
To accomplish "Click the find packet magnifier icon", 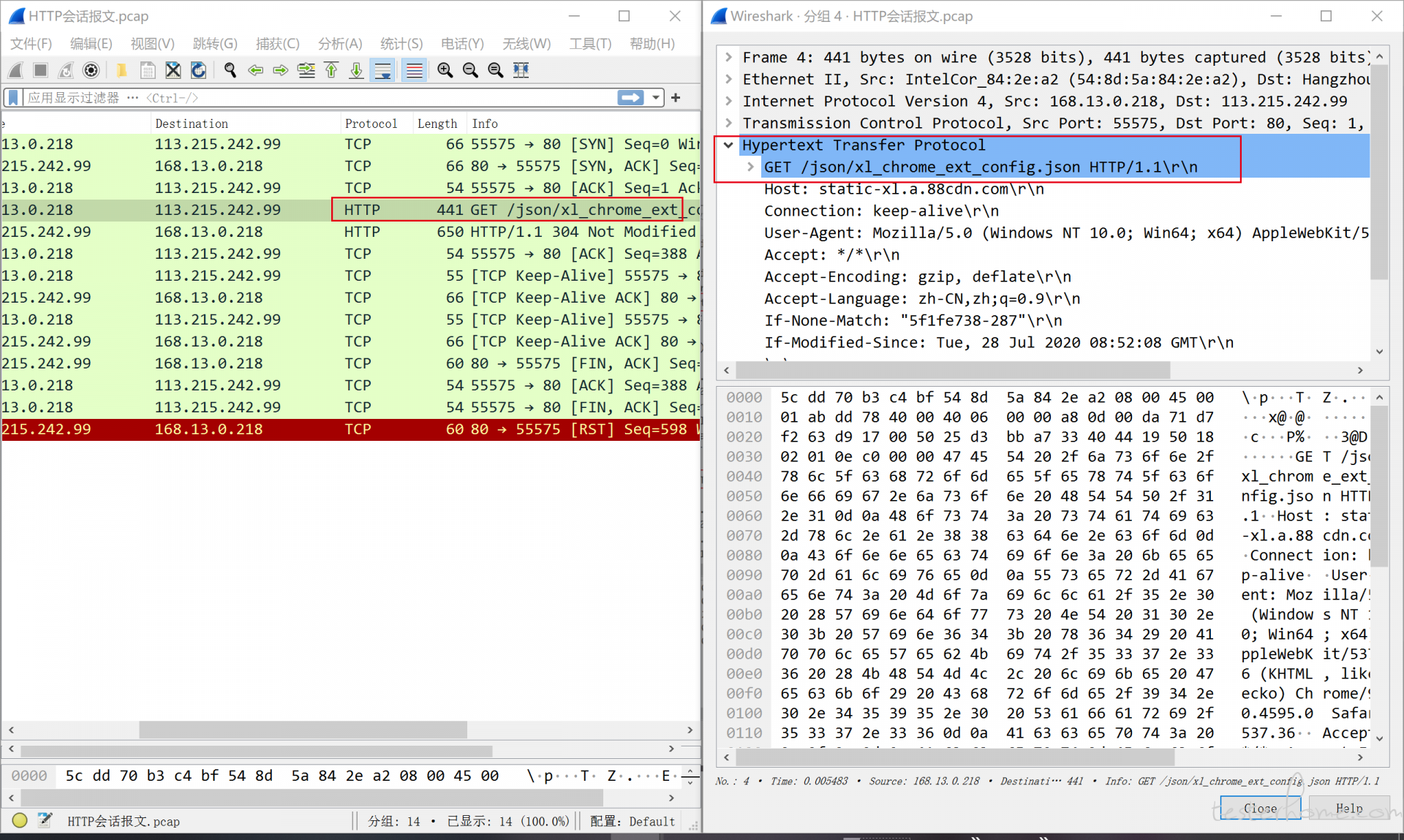I will coord(230,70).
